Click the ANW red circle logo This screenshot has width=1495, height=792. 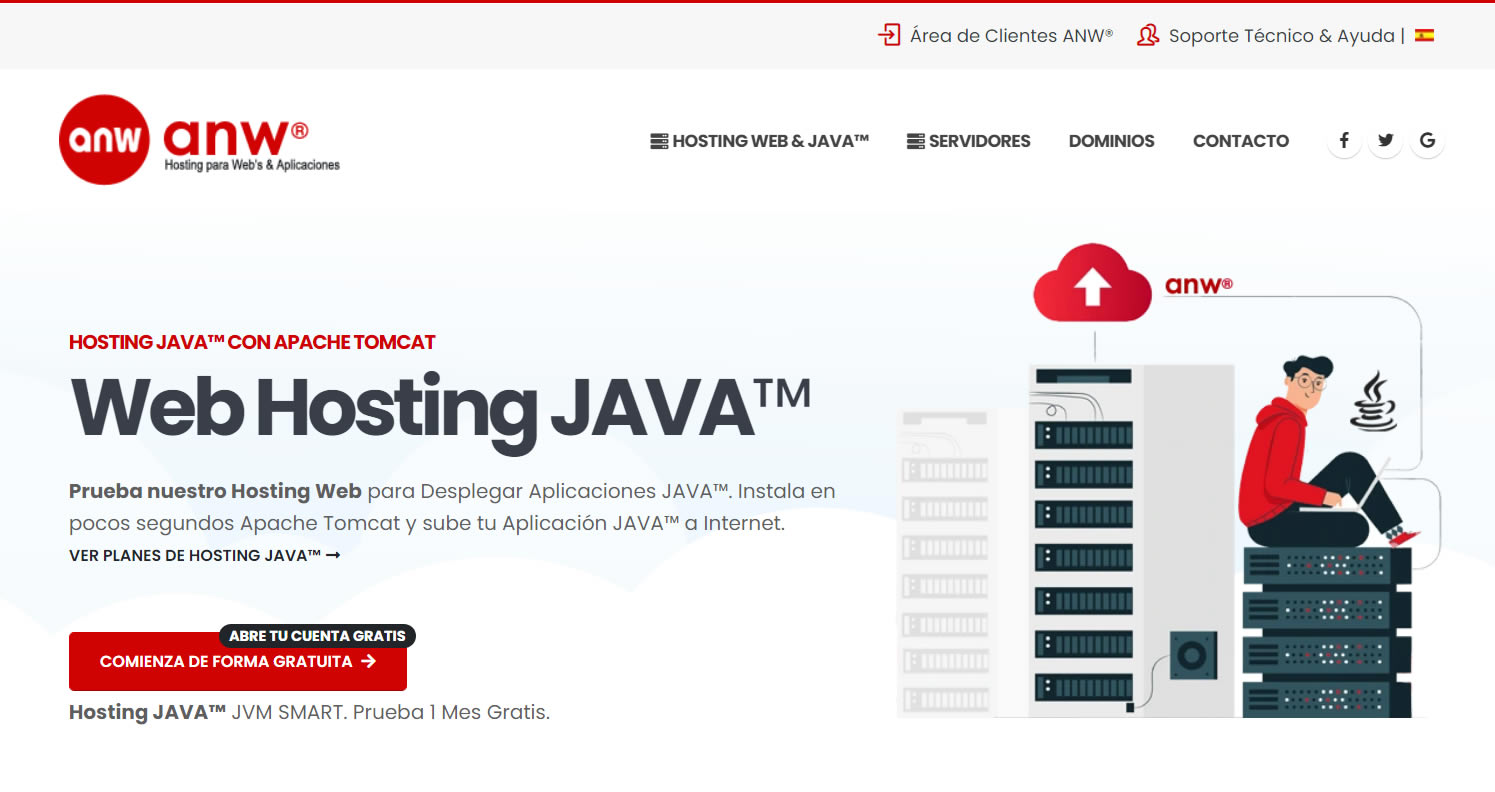(104, 139)
